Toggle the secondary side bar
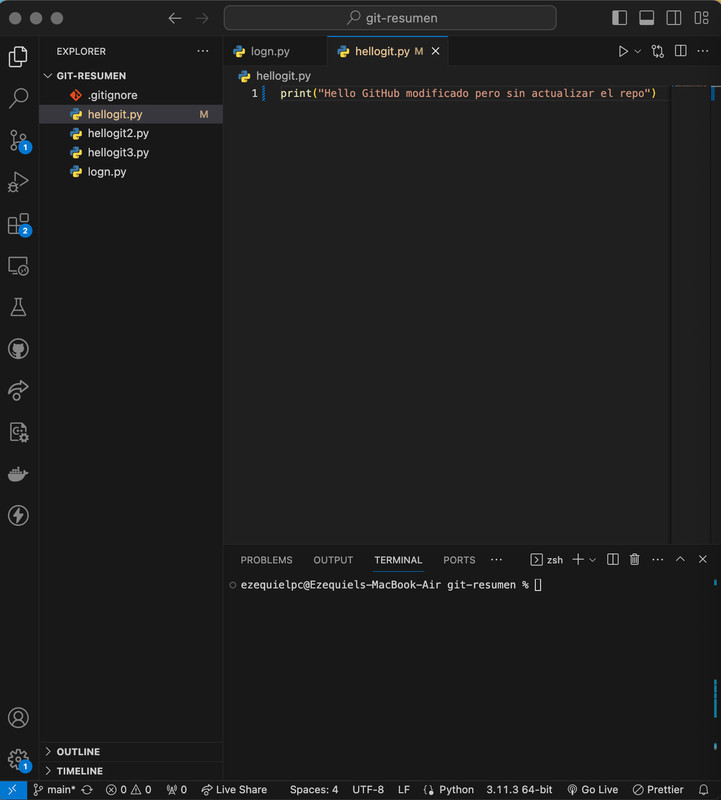Image resolution: width=721 pixels, height=800 pixels. click(674, 18)
